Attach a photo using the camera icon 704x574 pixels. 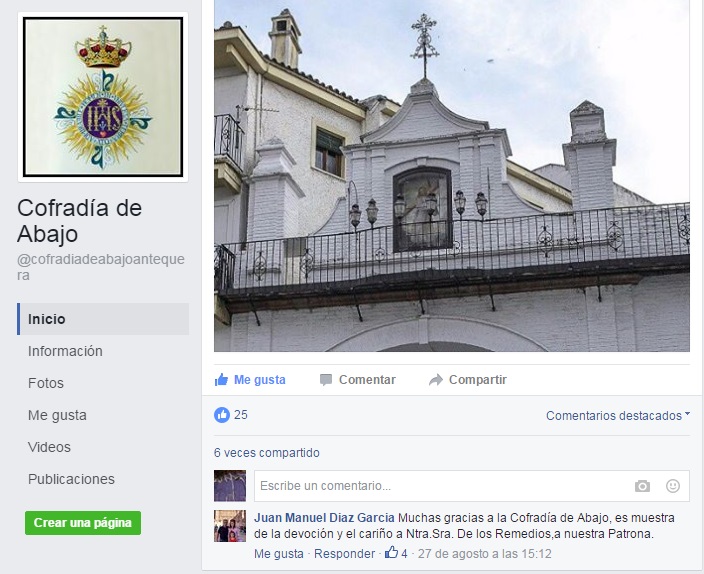[642, 486]
